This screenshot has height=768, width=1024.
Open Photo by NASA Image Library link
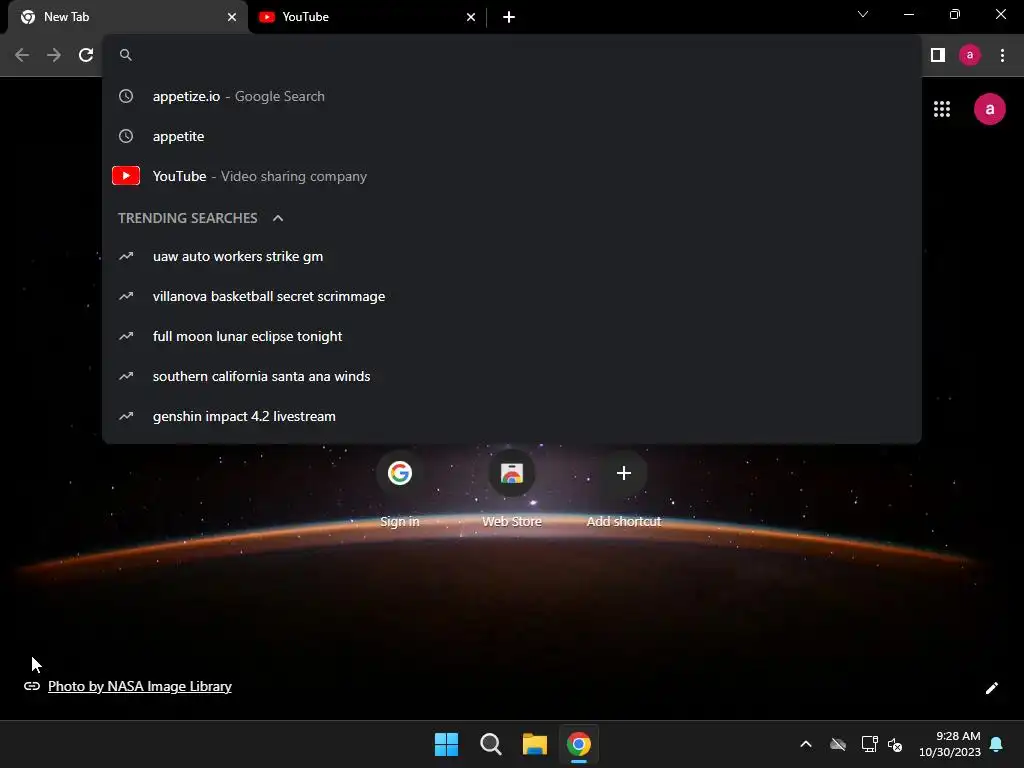coord(140,686)
